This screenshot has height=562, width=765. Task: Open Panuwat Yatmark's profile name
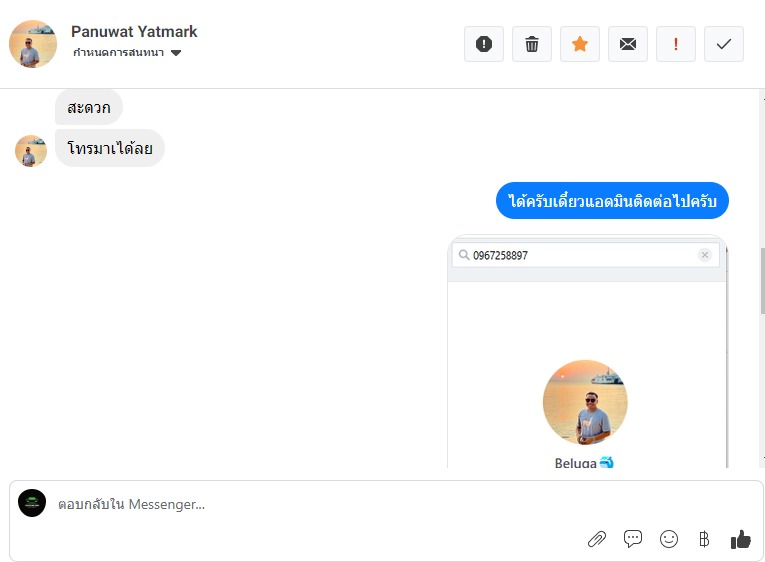point(134,32)
